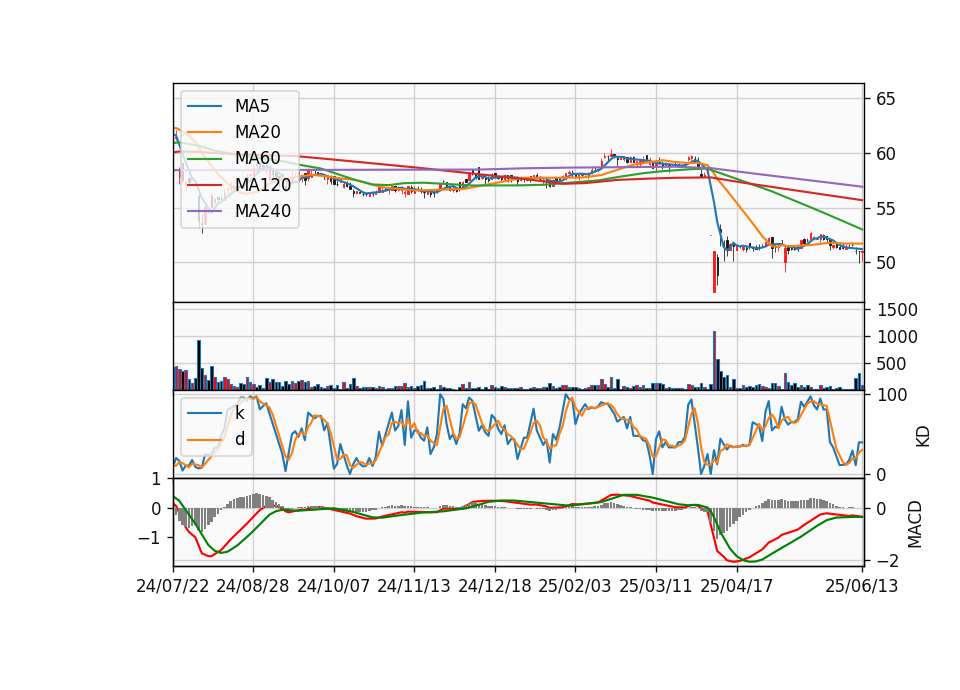Click the 55 price axis label
960x690 pixels.
(885, 209)
